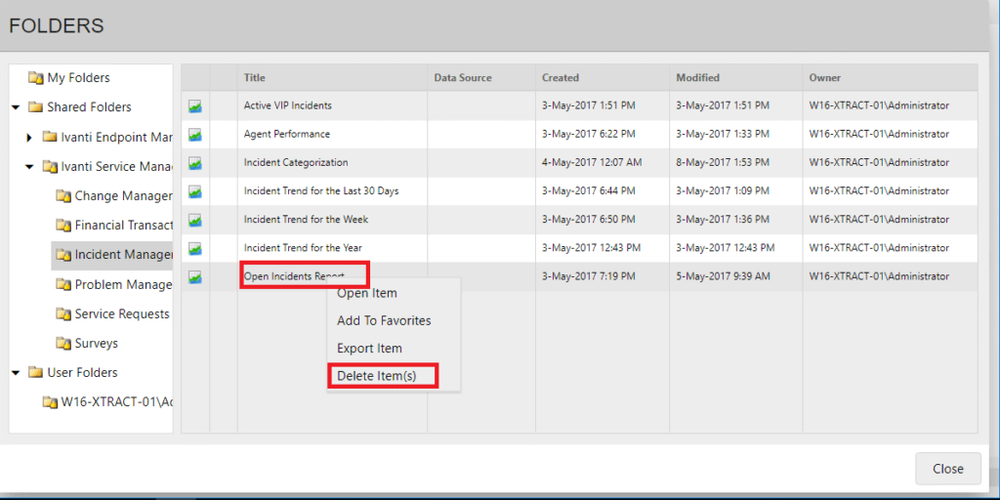Select Incident Trend for the Year title
This screenshot has height=500, width=1000.
point(303,247)
